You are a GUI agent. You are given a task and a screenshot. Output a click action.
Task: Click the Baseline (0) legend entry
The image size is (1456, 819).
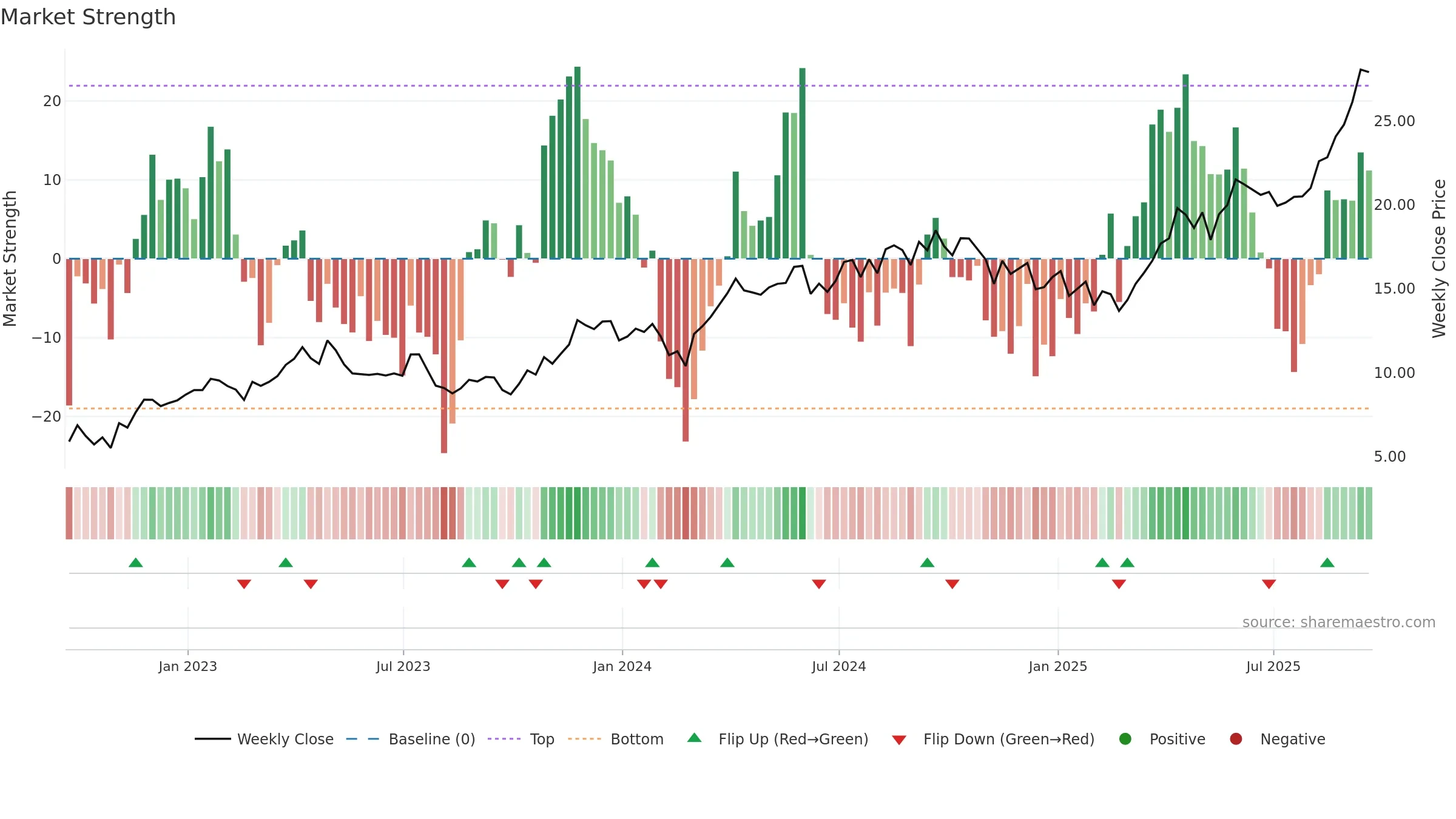coord(411,739)
